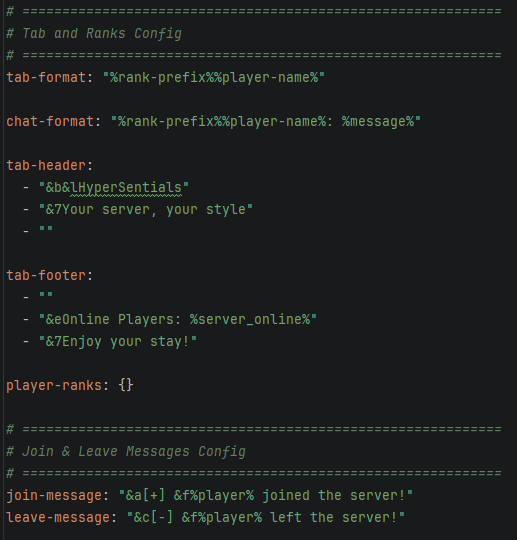Click the join-message key
The image size is (517, 540).
coord(54,496)
